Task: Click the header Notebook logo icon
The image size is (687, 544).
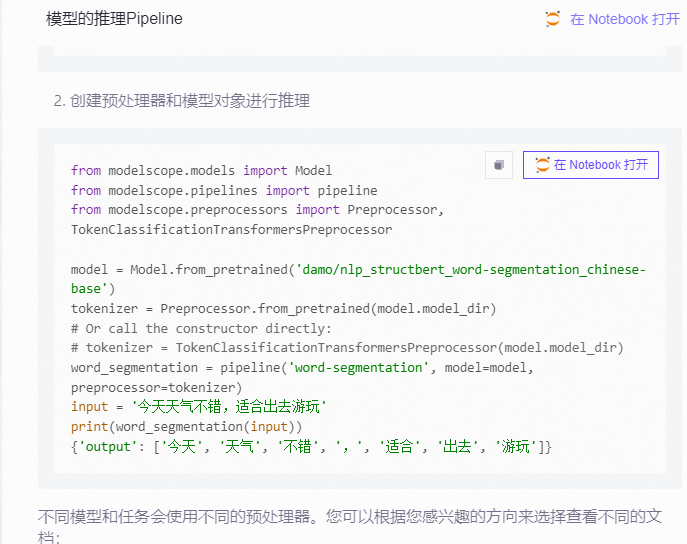Action: [x=552, y=19]
